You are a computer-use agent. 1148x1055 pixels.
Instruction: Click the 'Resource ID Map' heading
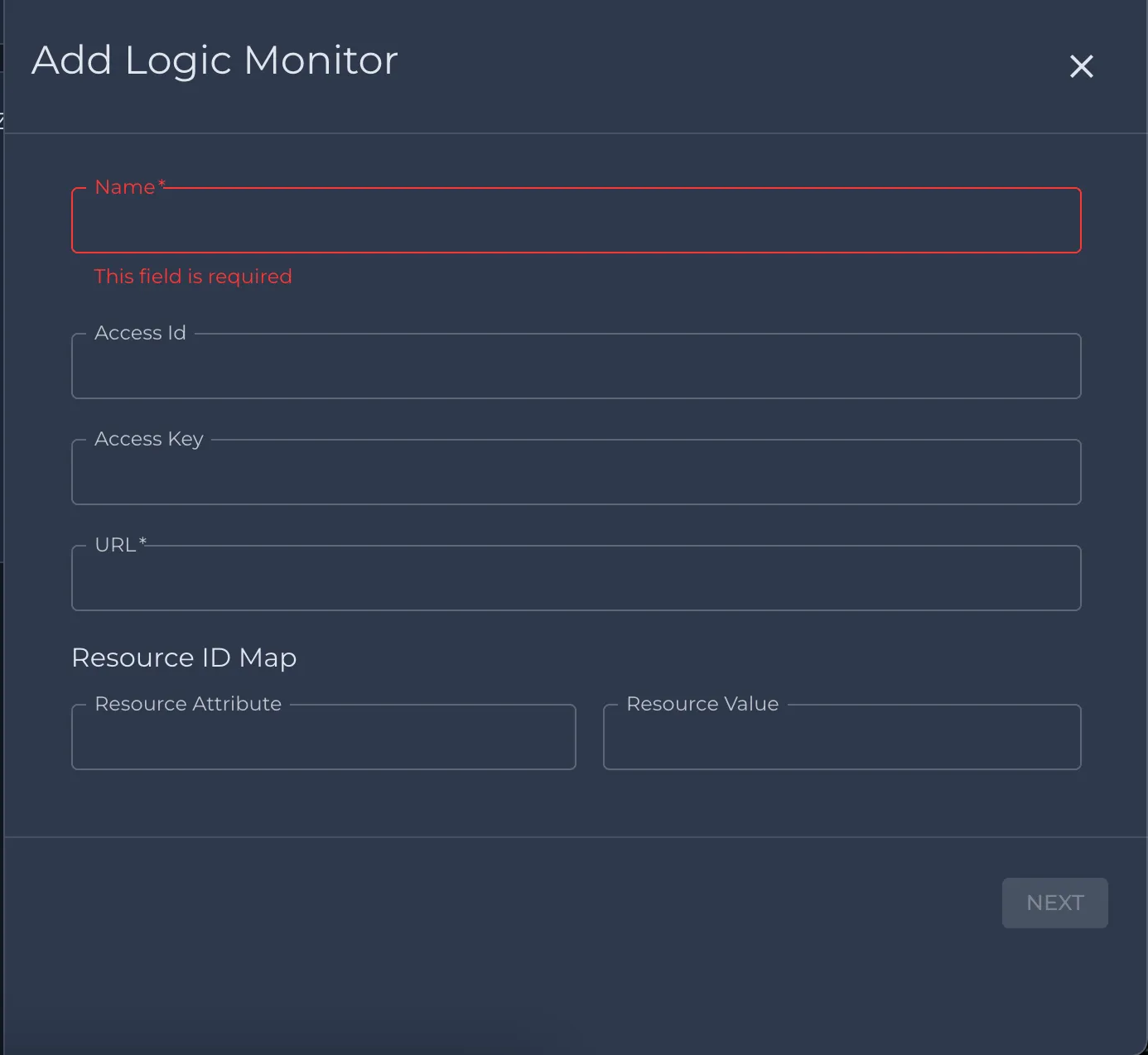[x=184, y=658]
